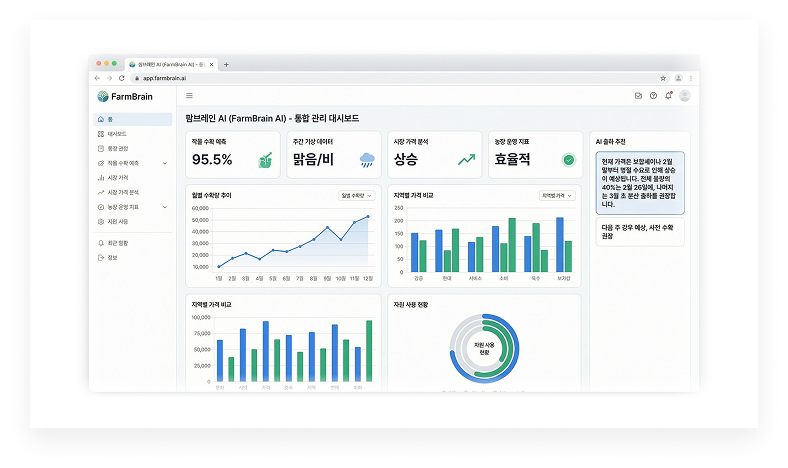Click the green crop basket icon

point(265,160)
